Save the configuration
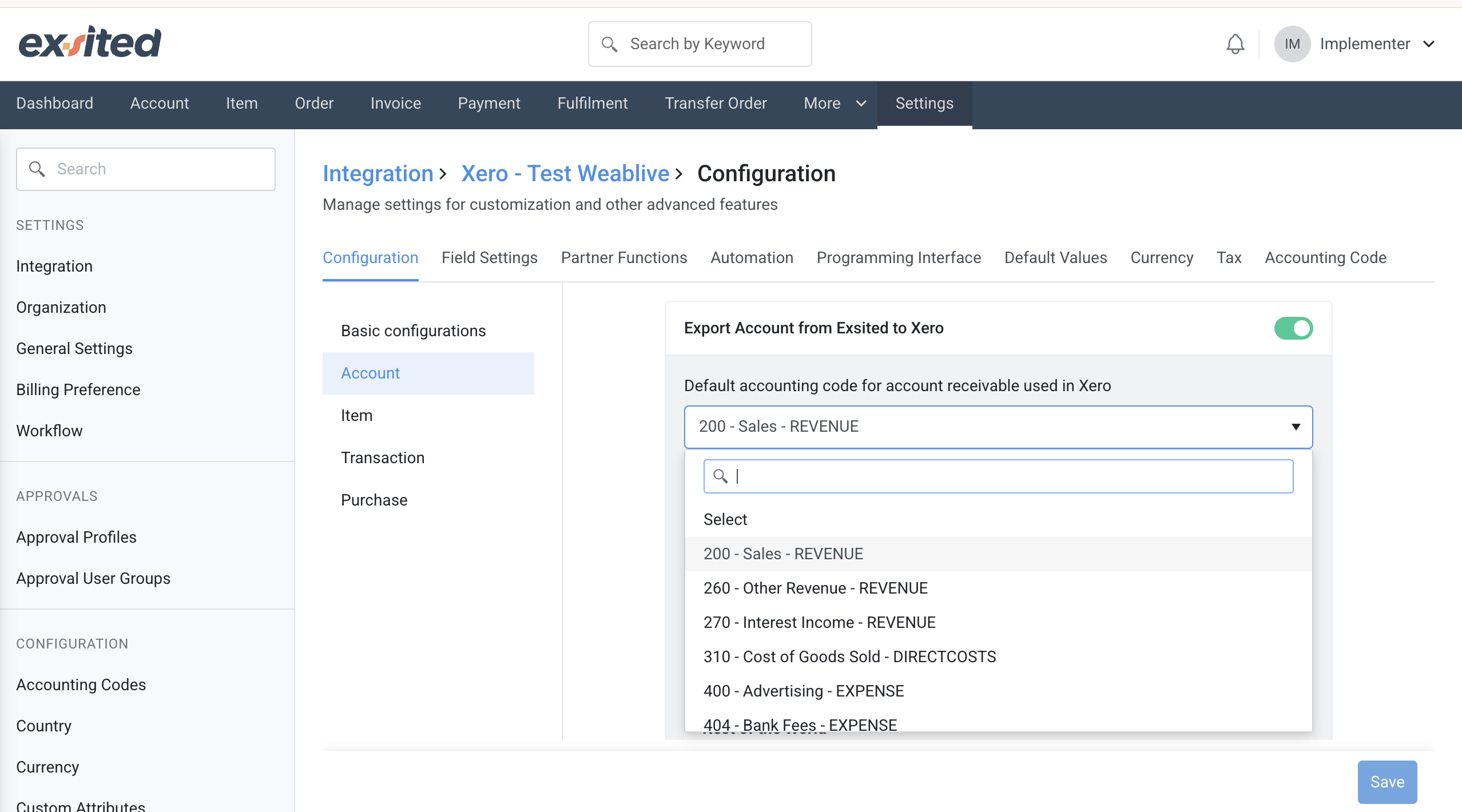Image resolution: width=1462 pixels, height=812 pixels. 1387,782
